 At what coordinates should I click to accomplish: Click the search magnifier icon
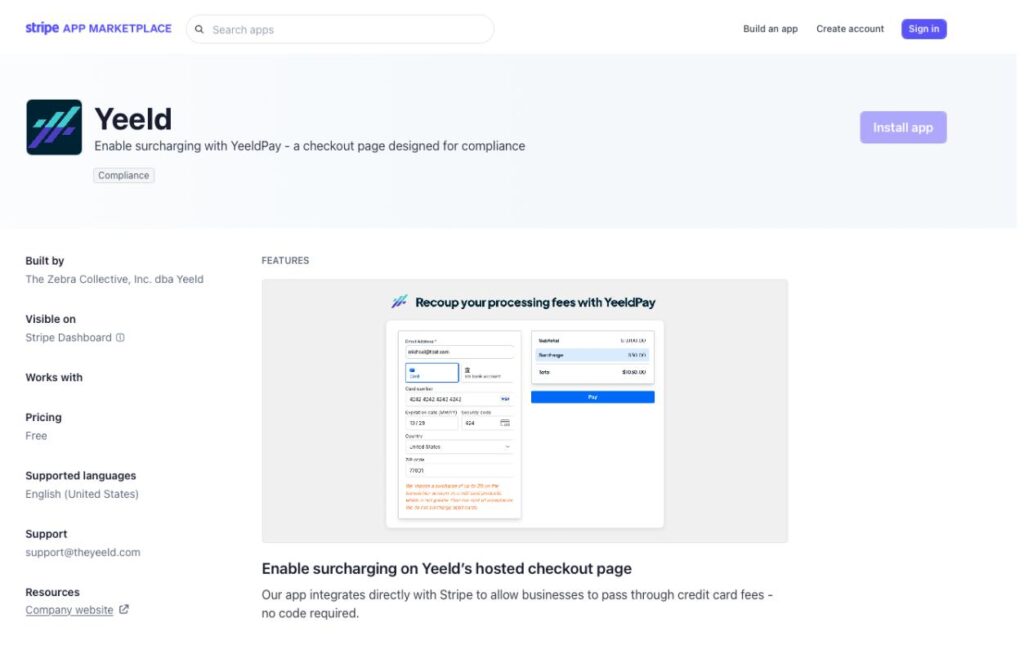point(199,29)
